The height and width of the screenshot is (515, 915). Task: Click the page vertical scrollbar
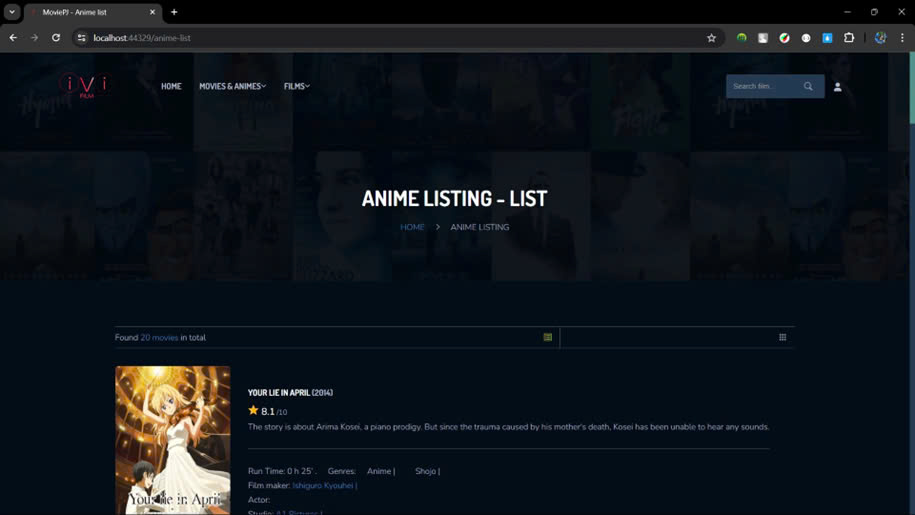911,87
